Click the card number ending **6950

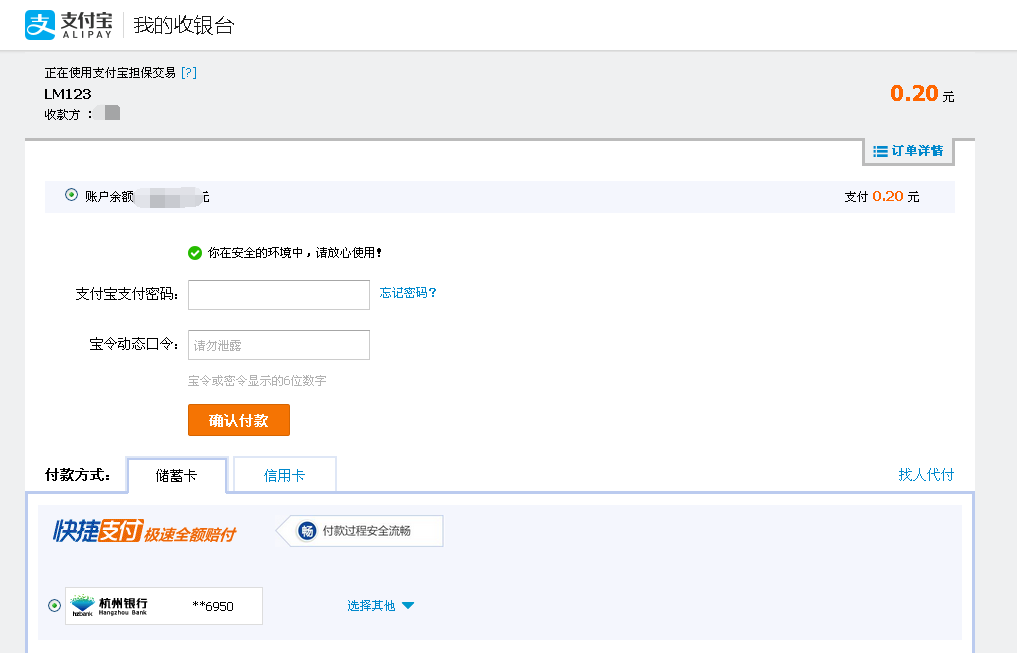click(x=213, y=606)
